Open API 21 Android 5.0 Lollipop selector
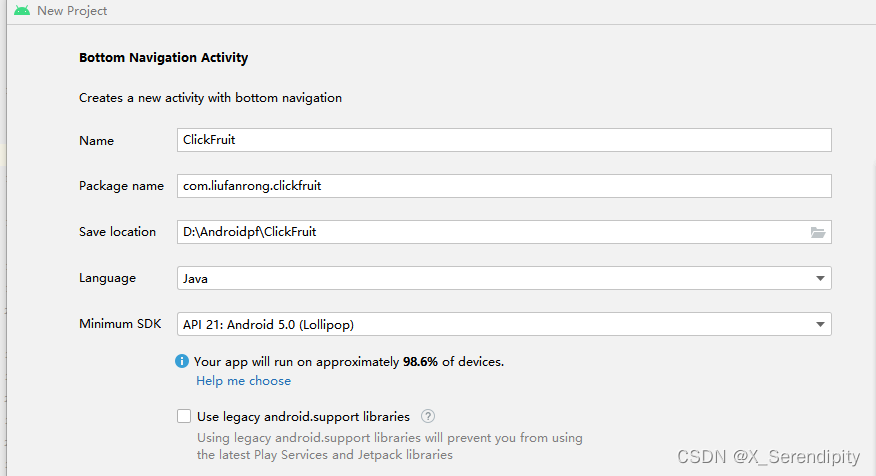 (504, 324)
